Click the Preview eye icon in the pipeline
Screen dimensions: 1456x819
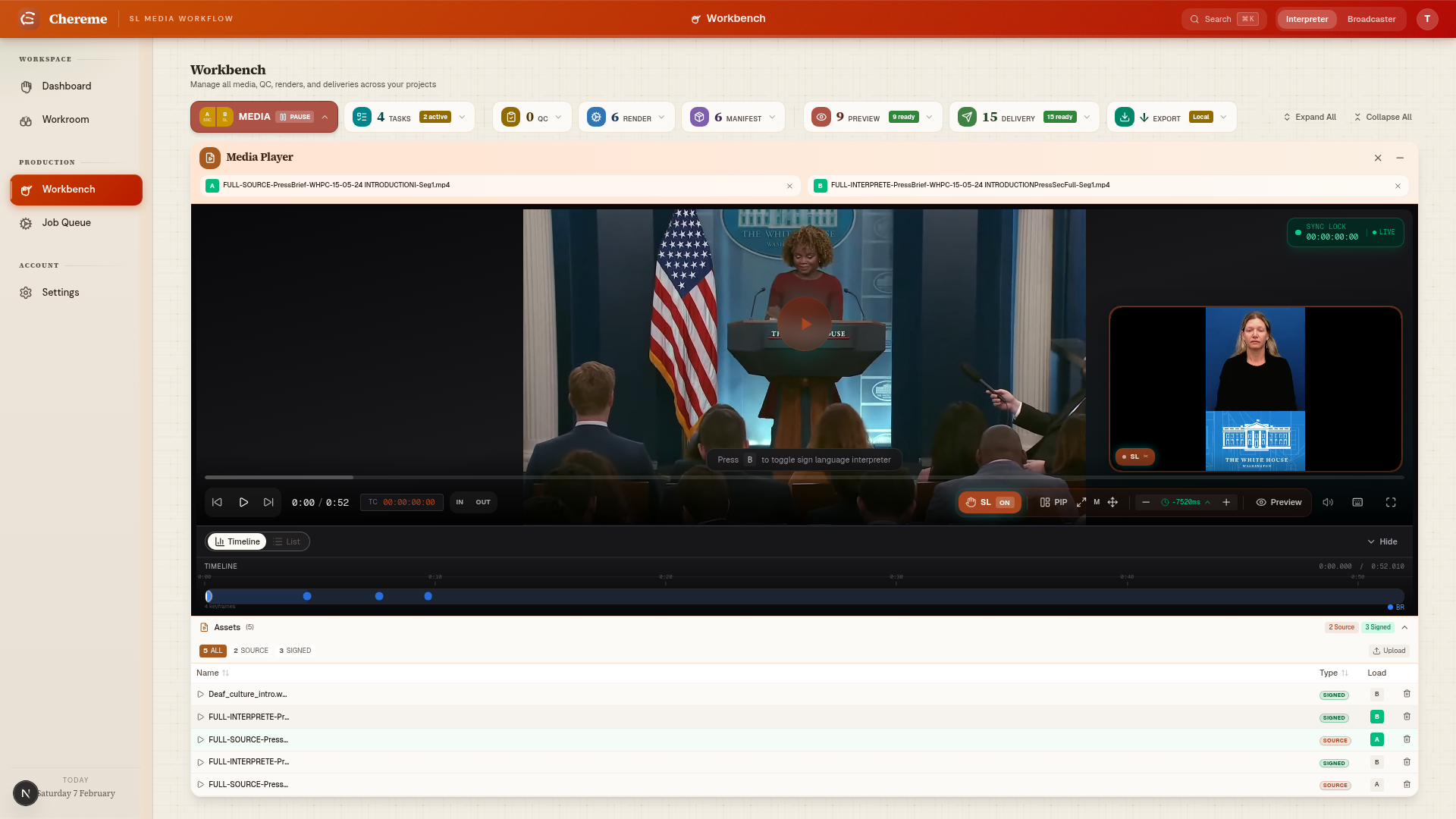[821, 117]
